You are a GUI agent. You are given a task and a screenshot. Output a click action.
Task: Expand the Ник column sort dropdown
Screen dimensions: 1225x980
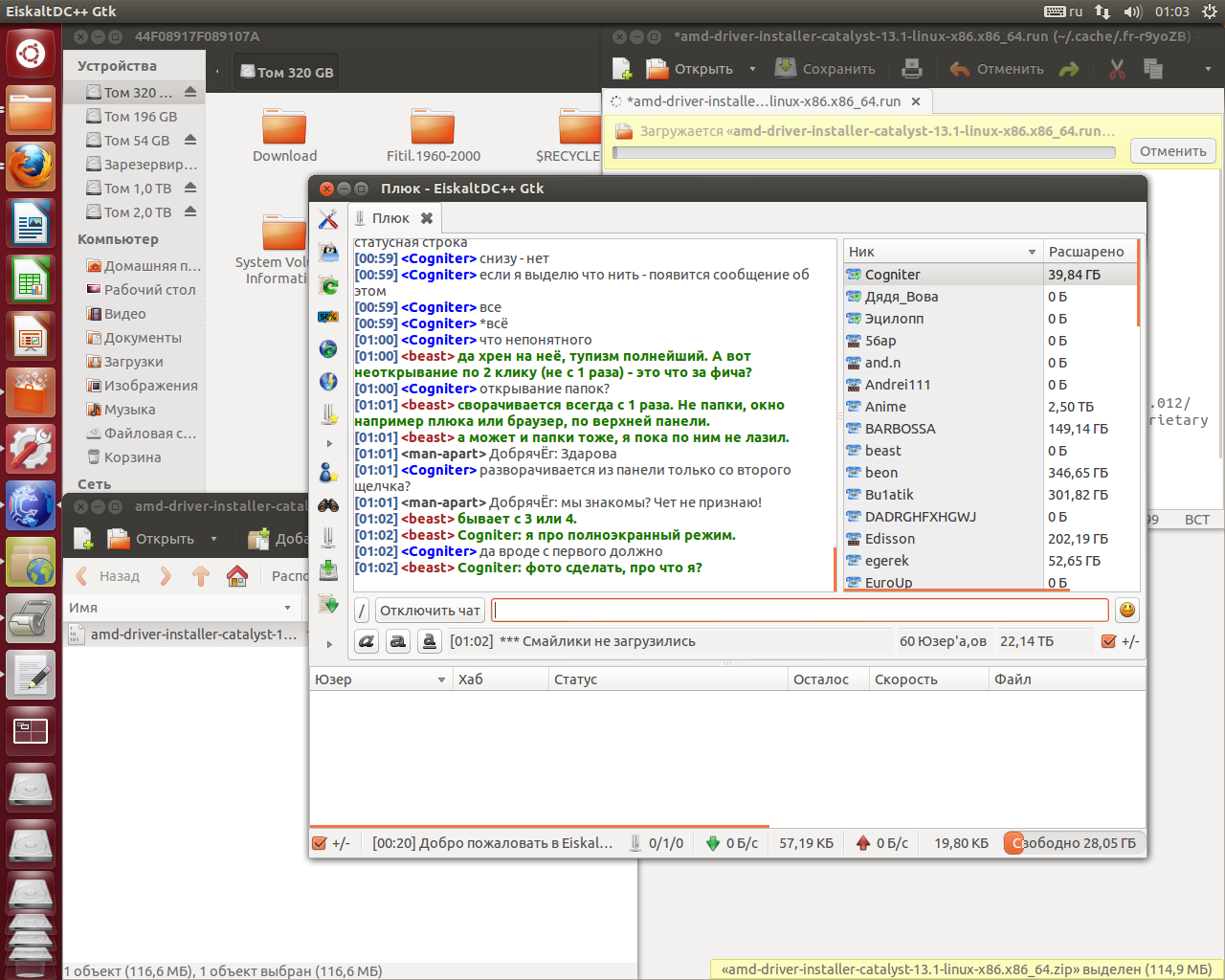pos(1032,252)
